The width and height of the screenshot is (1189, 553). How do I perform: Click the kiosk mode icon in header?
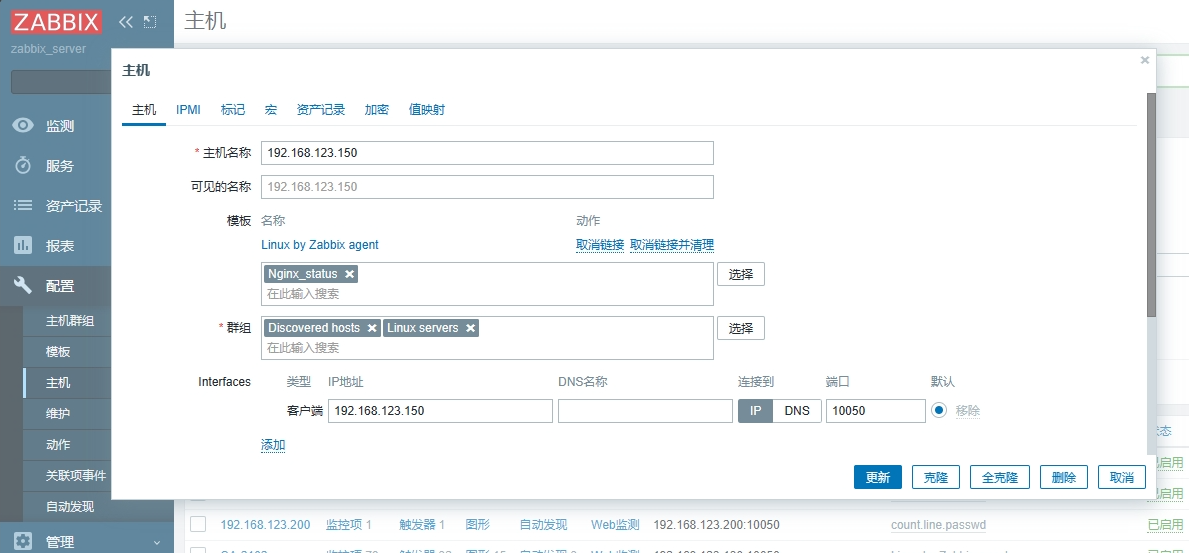click(x=150, y=21)
